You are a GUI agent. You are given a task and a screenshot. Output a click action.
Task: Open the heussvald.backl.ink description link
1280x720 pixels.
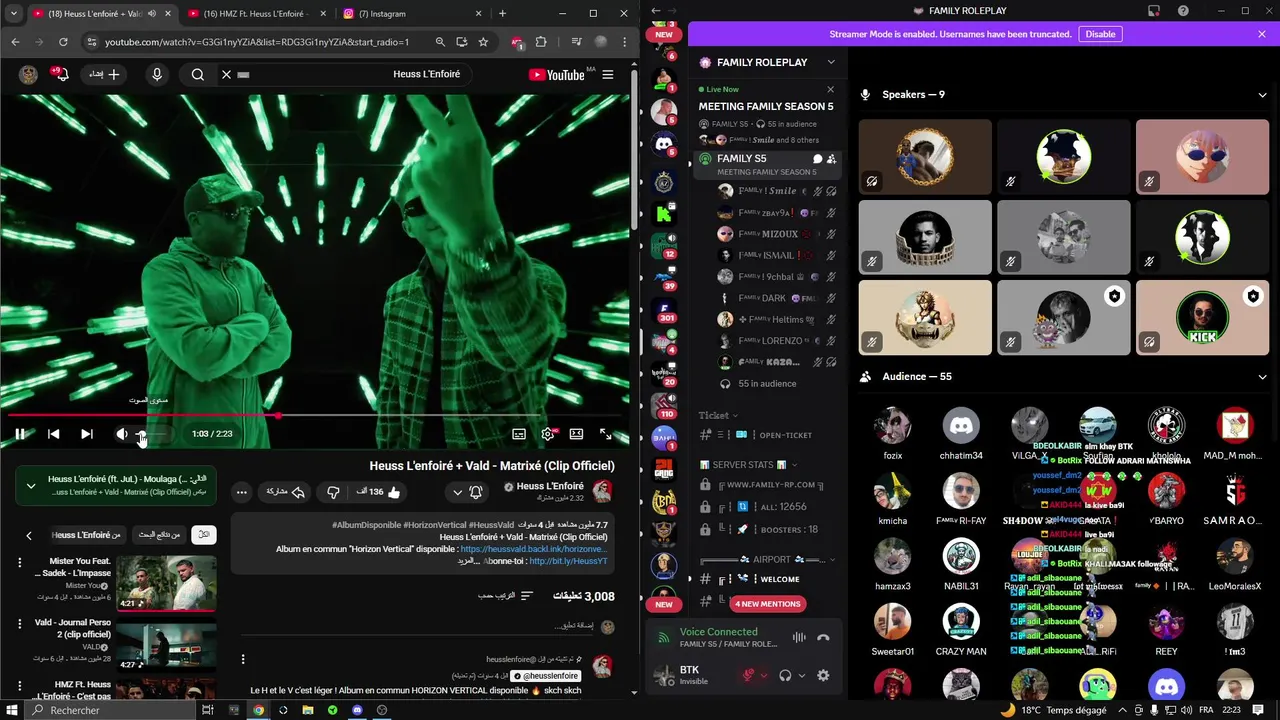click(533, 549)
